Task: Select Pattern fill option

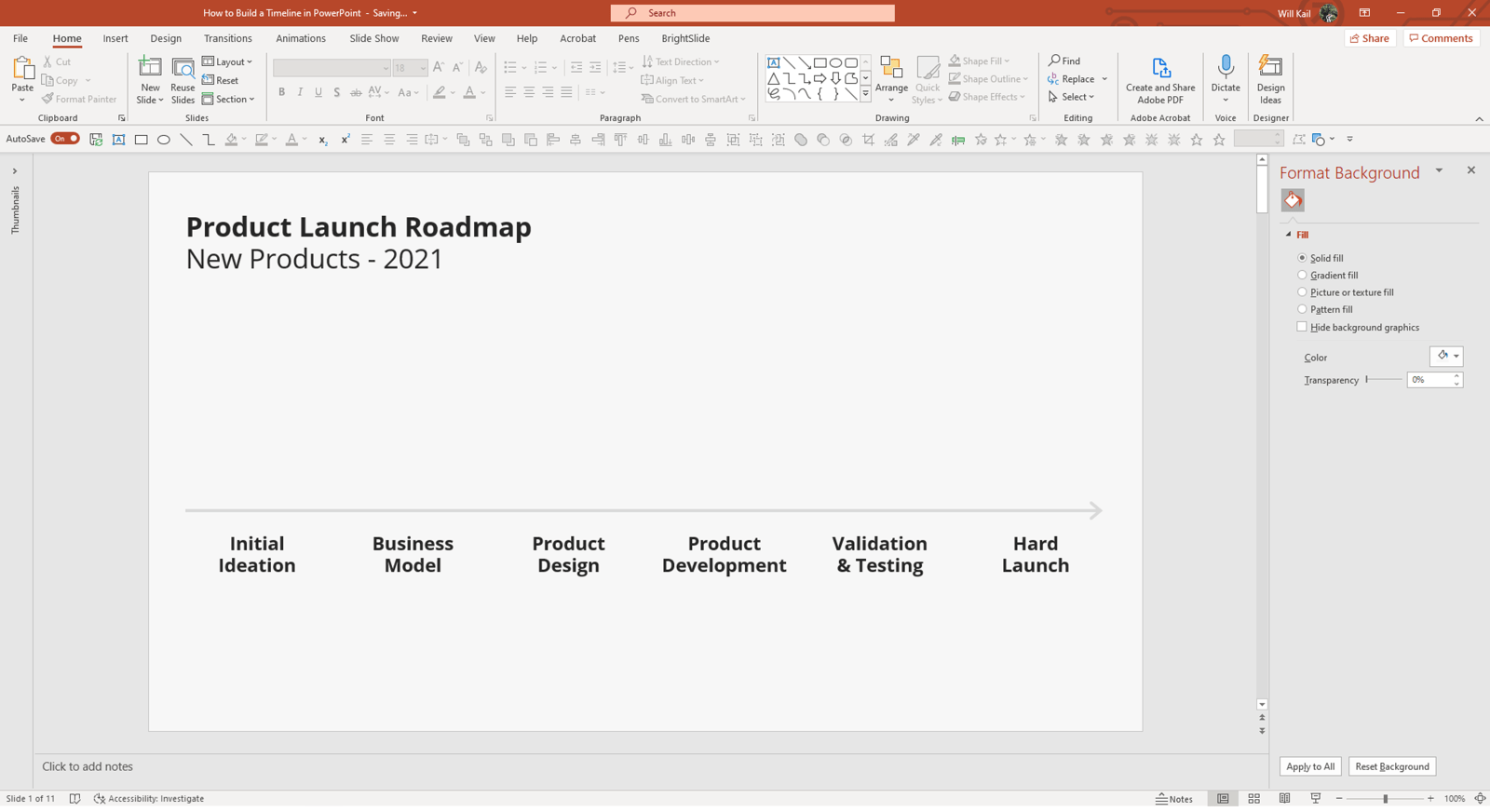Action: pos(1302,309)
